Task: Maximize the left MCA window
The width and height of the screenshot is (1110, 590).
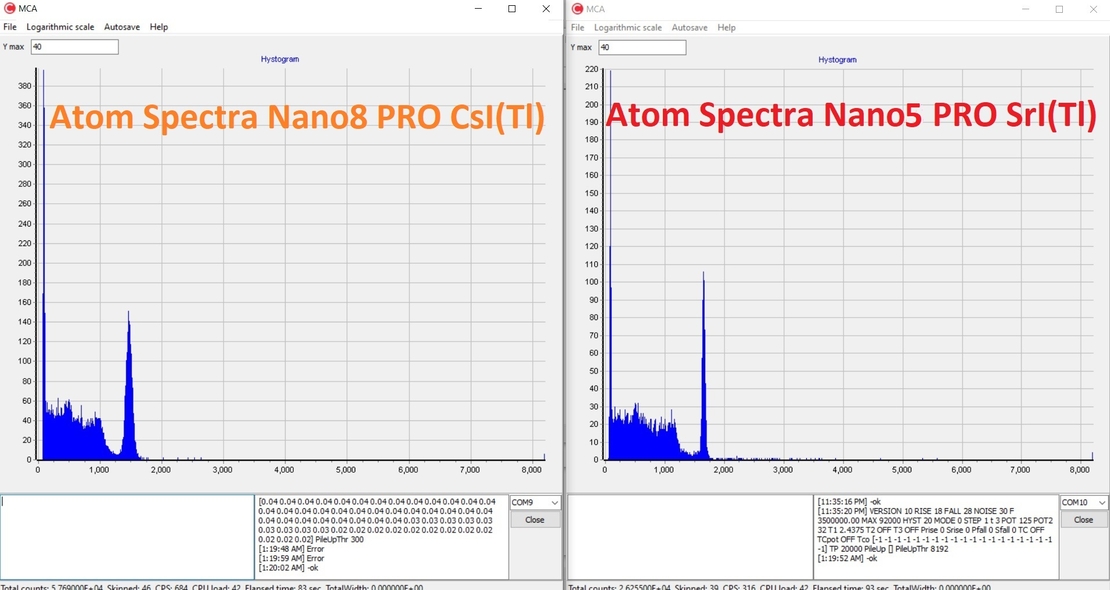Action: [x=512, y=8]
